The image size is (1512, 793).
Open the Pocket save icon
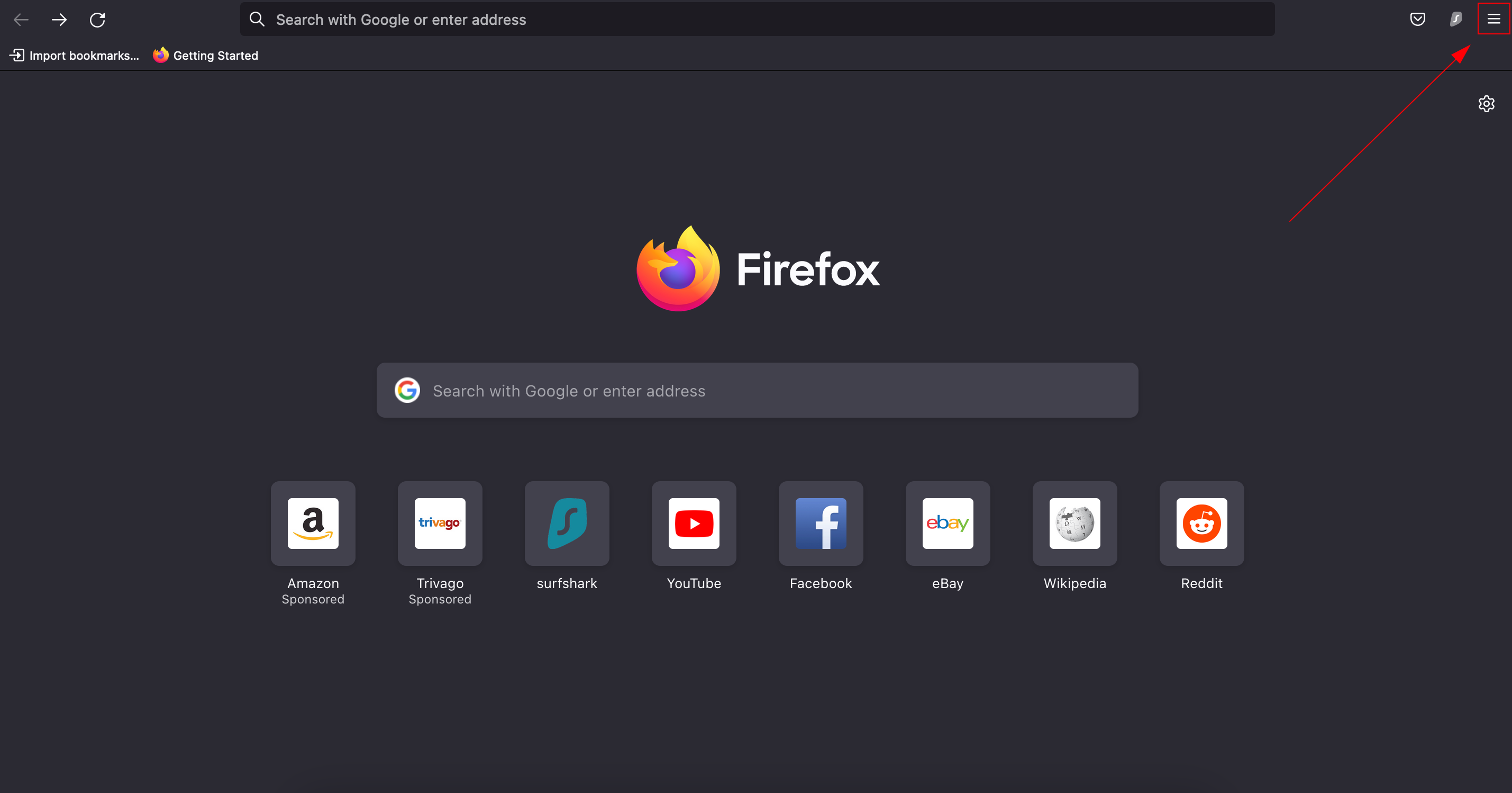tap(1417, 20)
